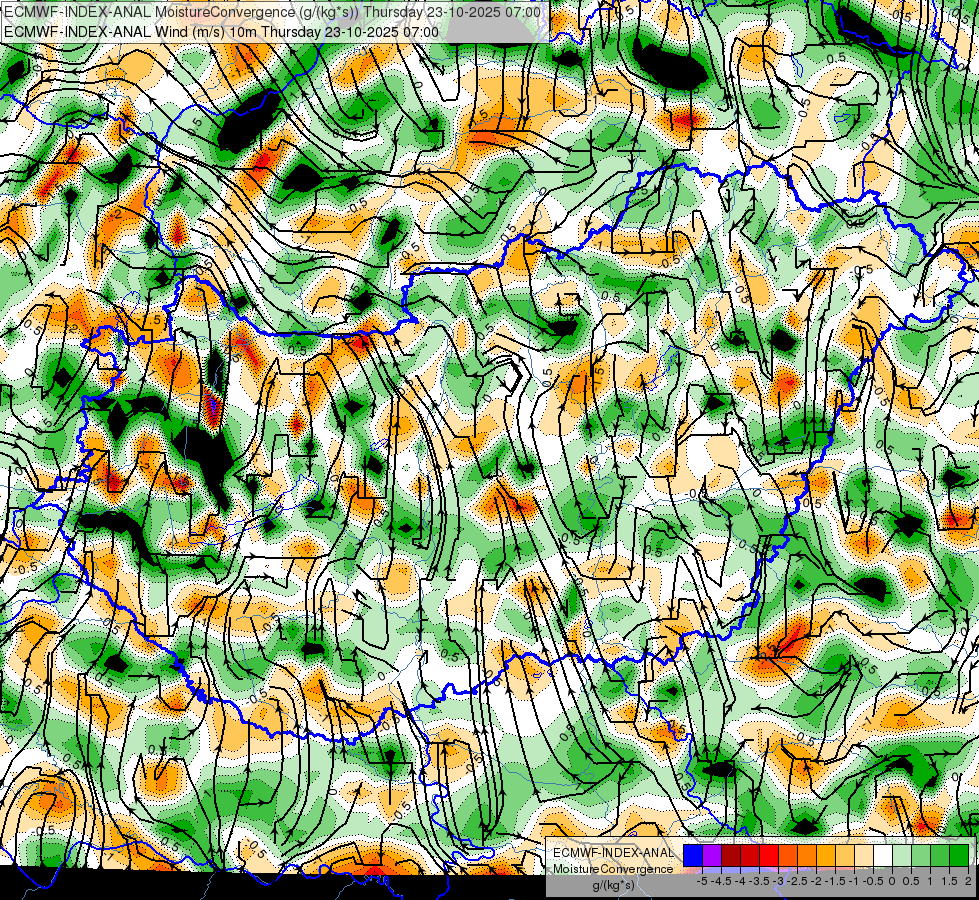The image size is (979, 900).
Task: Click the Wind 10m title line
Action: click(221, 32)
